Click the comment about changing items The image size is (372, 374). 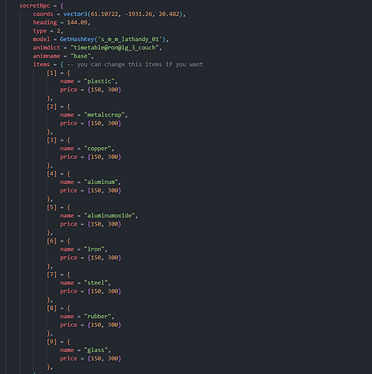tap(135, 64)
